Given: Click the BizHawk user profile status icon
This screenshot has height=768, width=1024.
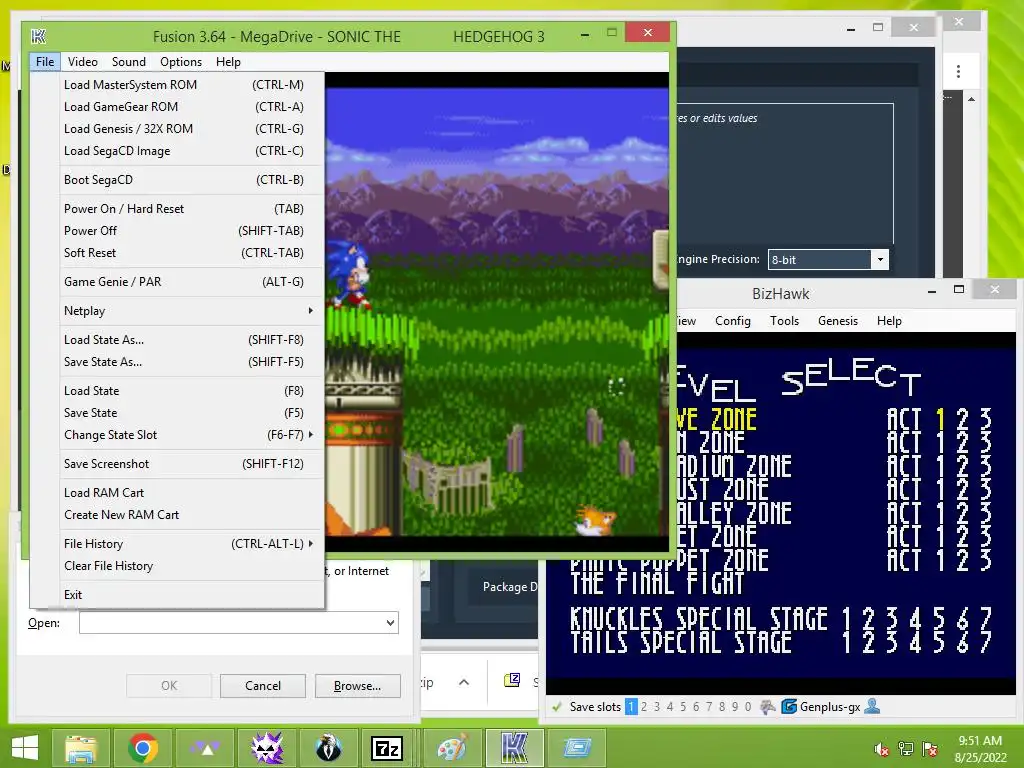Looking at the screenshot, I should (872, 706).
